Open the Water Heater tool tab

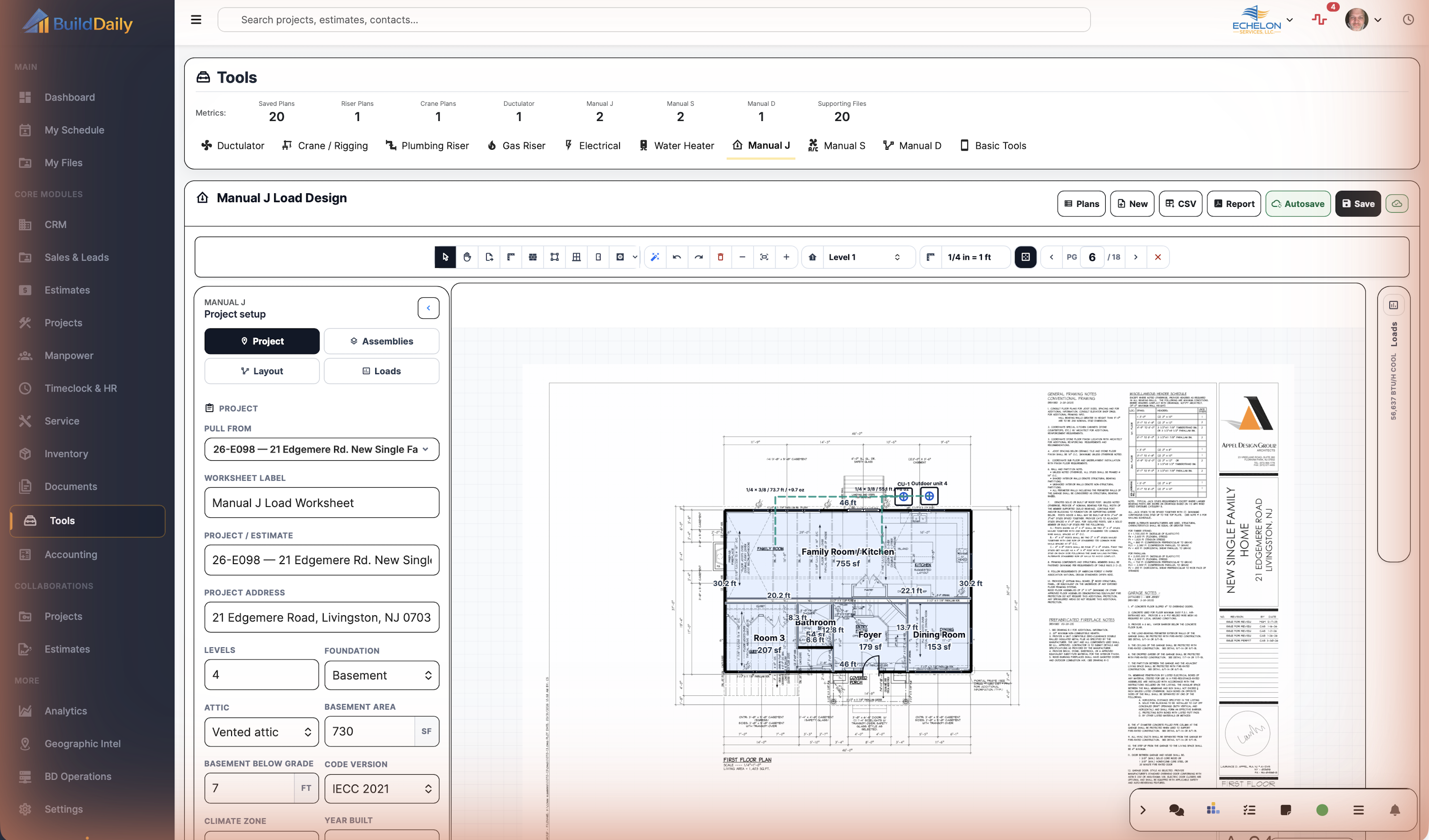tap(677, 146)
